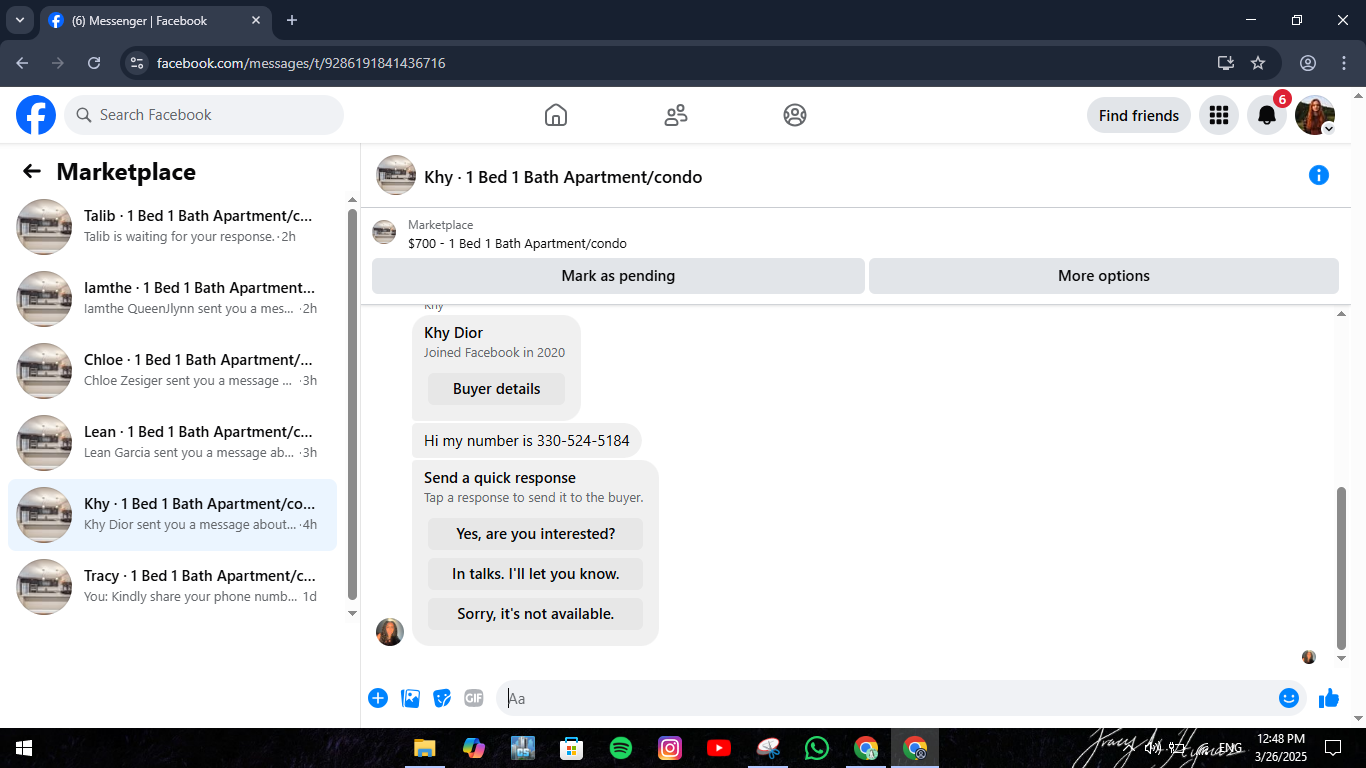Image resolution: width=1366 pixels, height=768 pixels.
Task: Click the Marketplace listing thumbnail below the header
Action: [x=384, y=232]
